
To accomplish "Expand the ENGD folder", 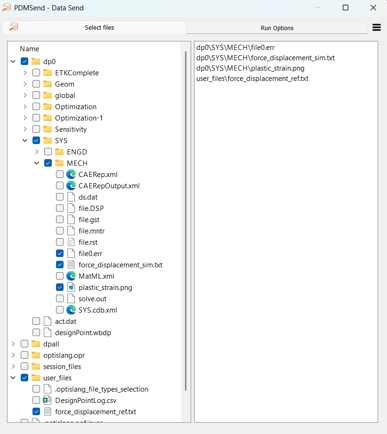I will click(x=37, y=152).
